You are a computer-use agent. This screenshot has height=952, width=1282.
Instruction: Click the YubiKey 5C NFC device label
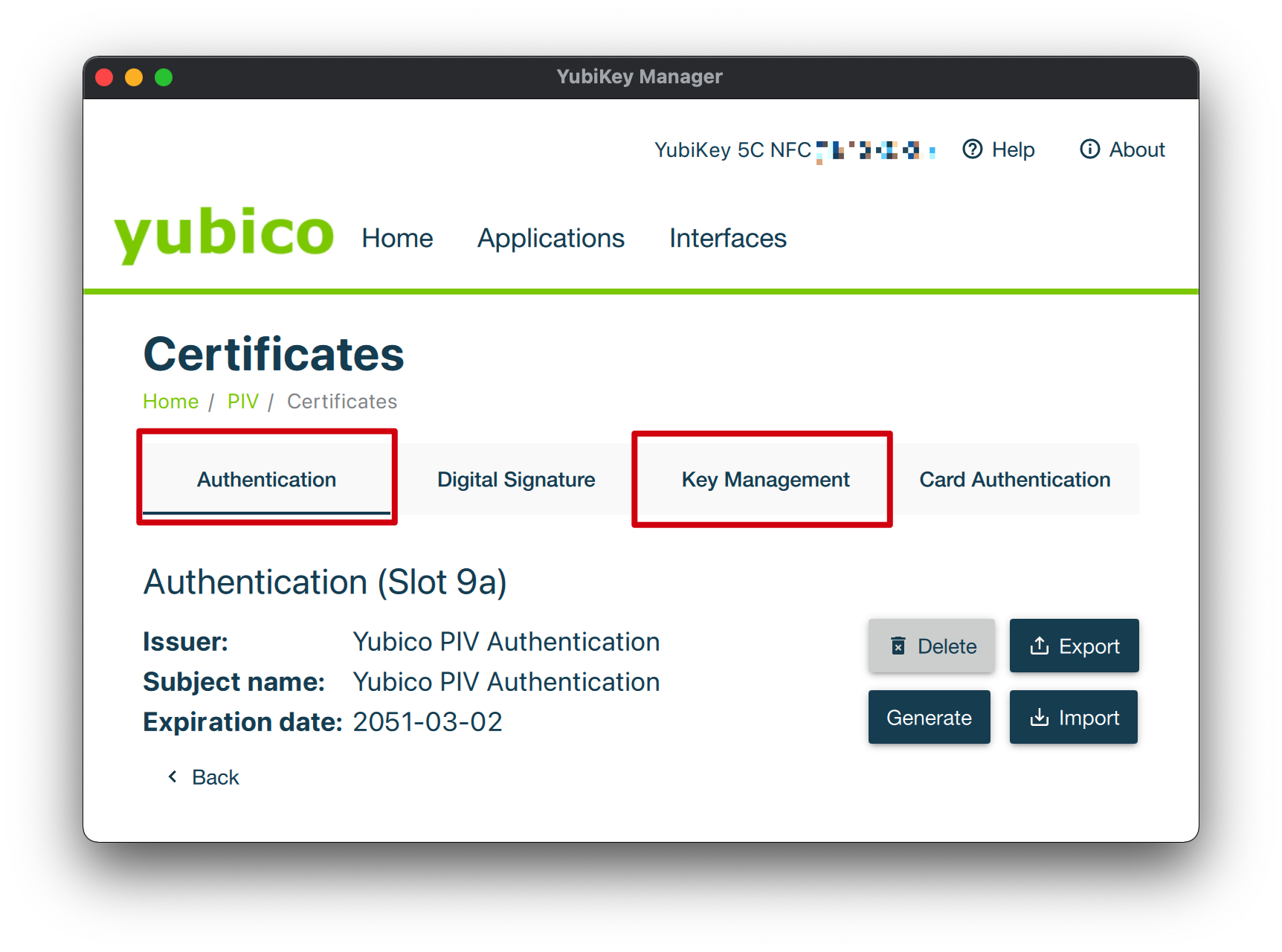[x=732, y=150]
